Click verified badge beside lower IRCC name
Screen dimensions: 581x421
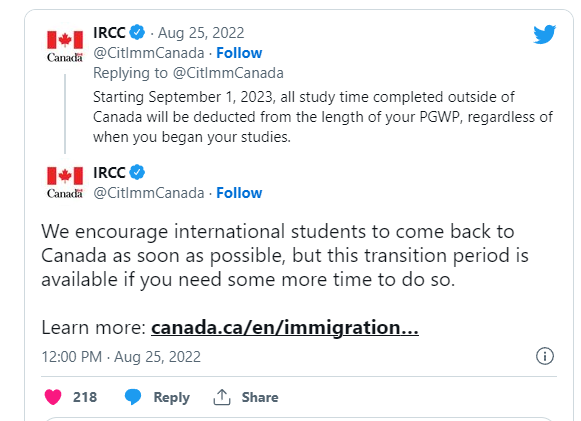coord(137,172)
